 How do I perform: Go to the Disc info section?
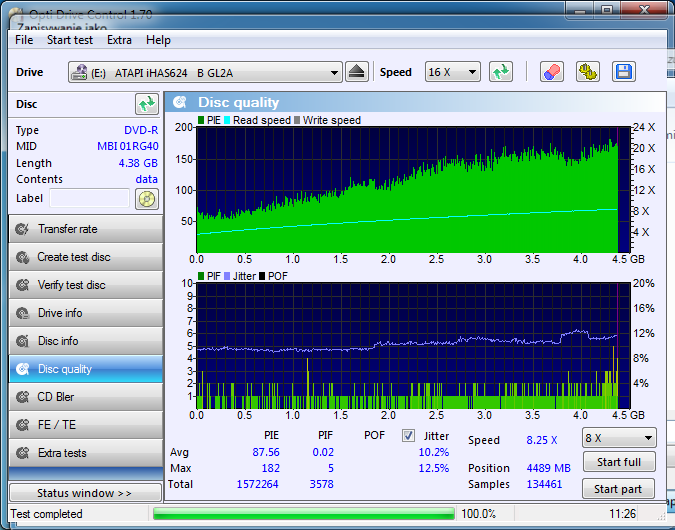click(x=86, y=341)
